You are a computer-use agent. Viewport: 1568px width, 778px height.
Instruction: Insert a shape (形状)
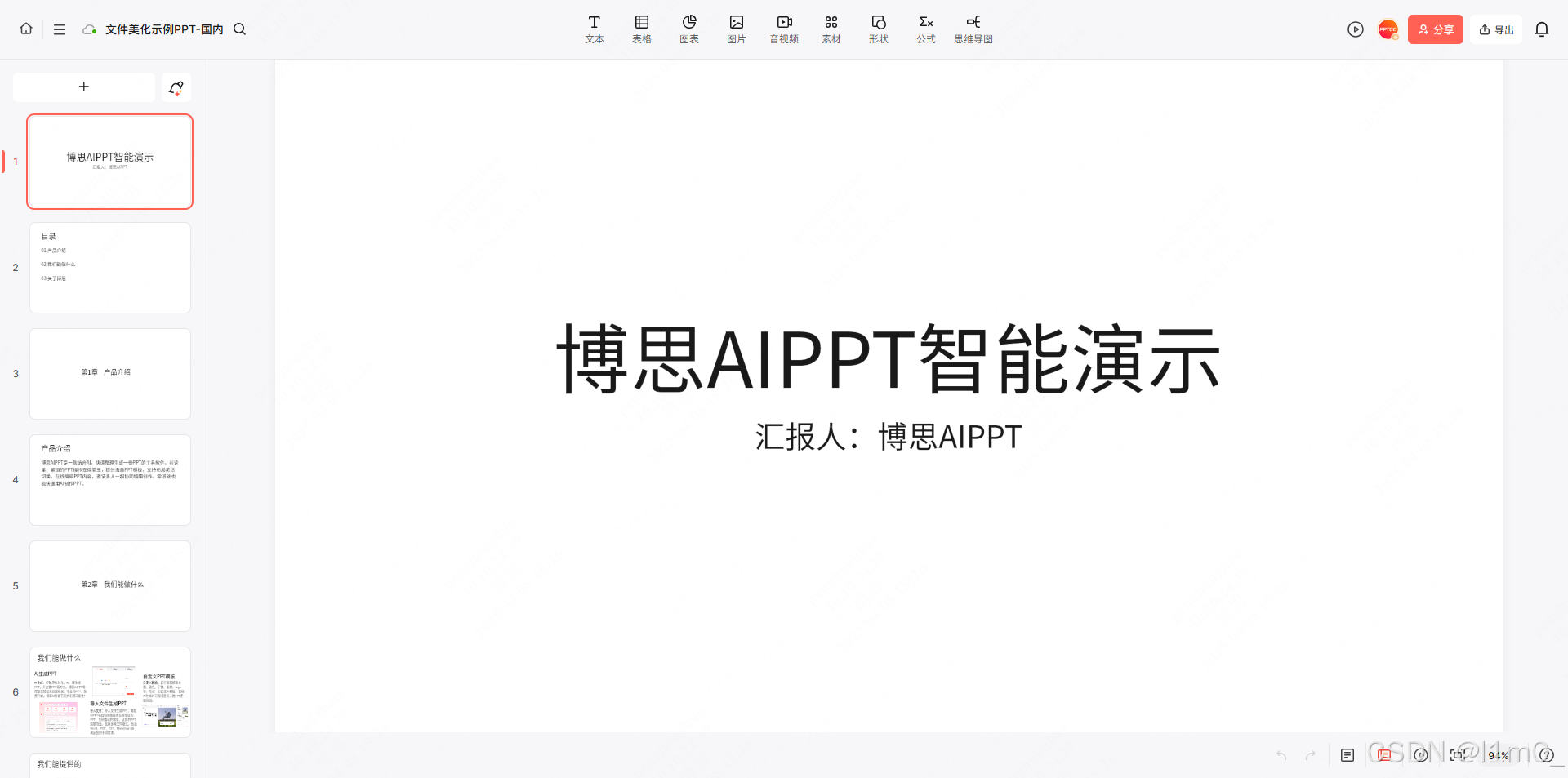coord(879,29)
